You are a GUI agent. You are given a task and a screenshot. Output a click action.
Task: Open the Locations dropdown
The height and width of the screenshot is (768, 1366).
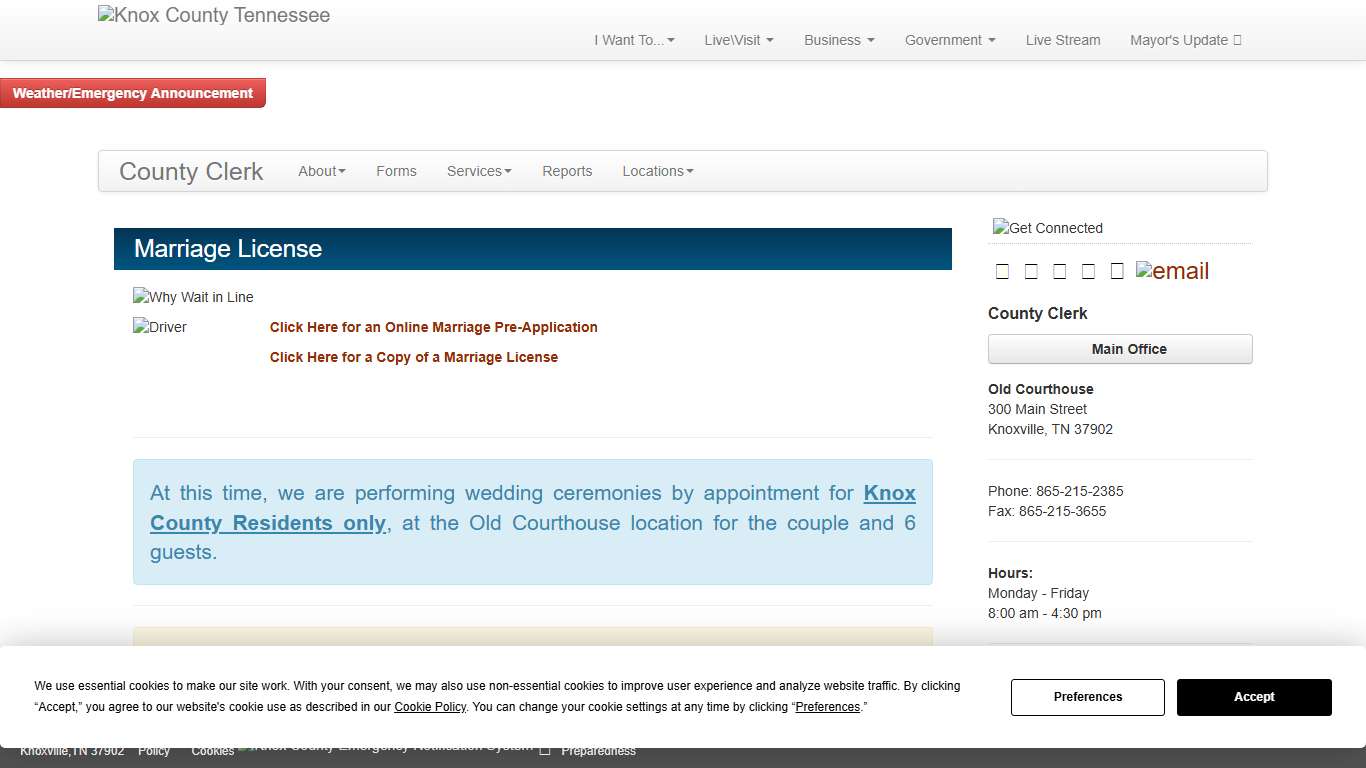click(657, 171)
